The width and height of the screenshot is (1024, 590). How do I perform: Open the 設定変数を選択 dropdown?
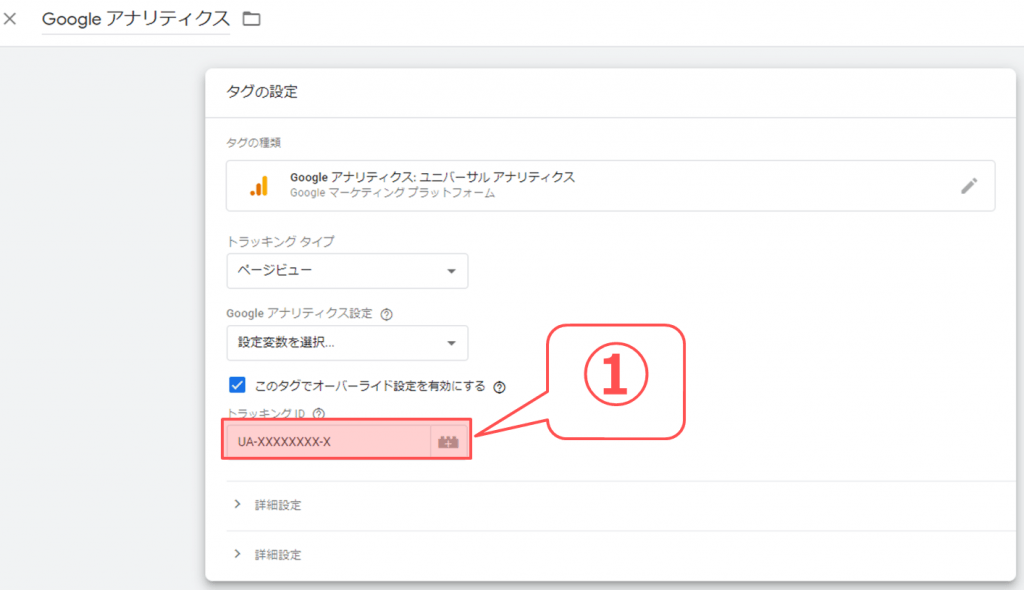click(347, 343)
